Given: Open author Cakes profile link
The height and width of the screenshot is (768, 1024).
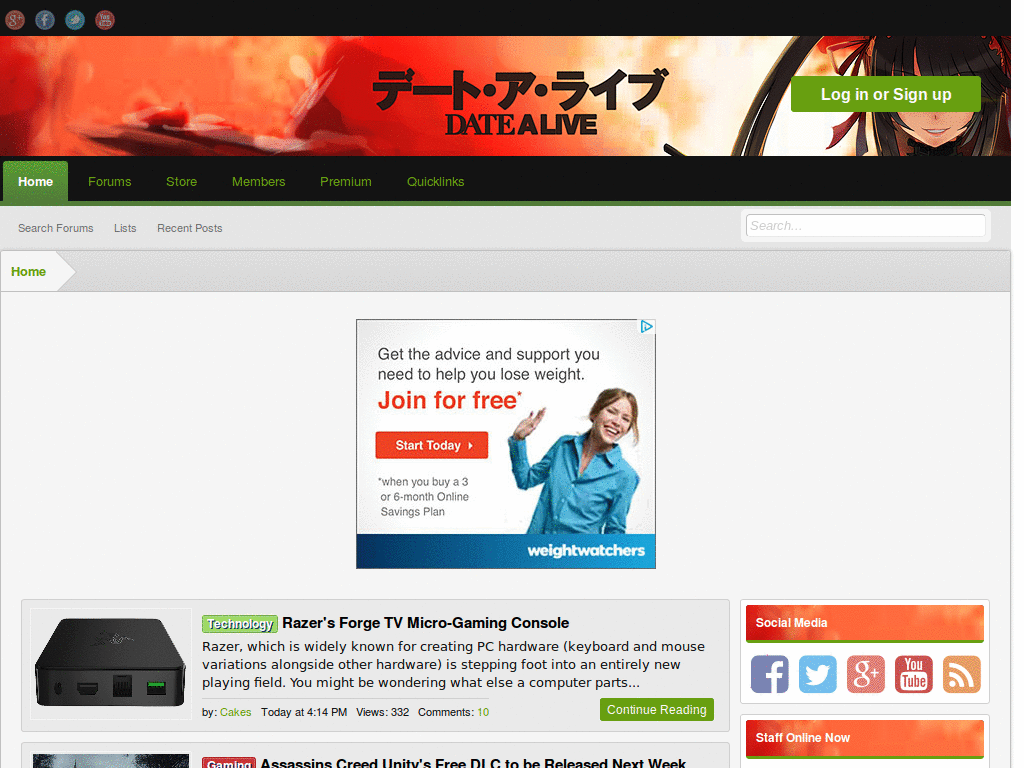Looking at the screenshot, I should 236,712.
